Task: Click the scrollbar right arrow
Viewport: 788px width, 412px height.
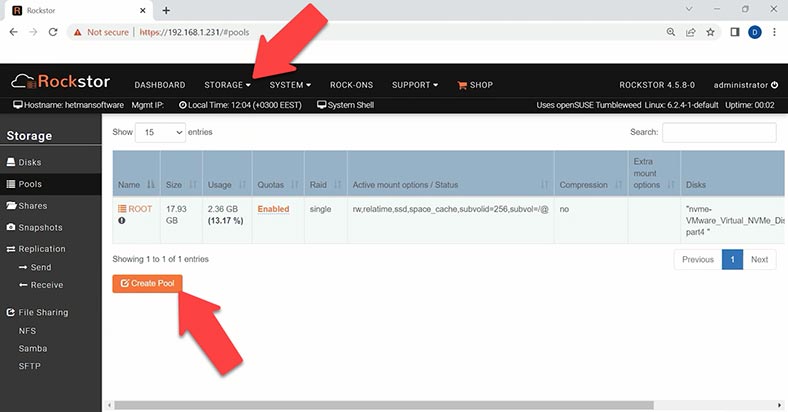Action: pos(779,405)
